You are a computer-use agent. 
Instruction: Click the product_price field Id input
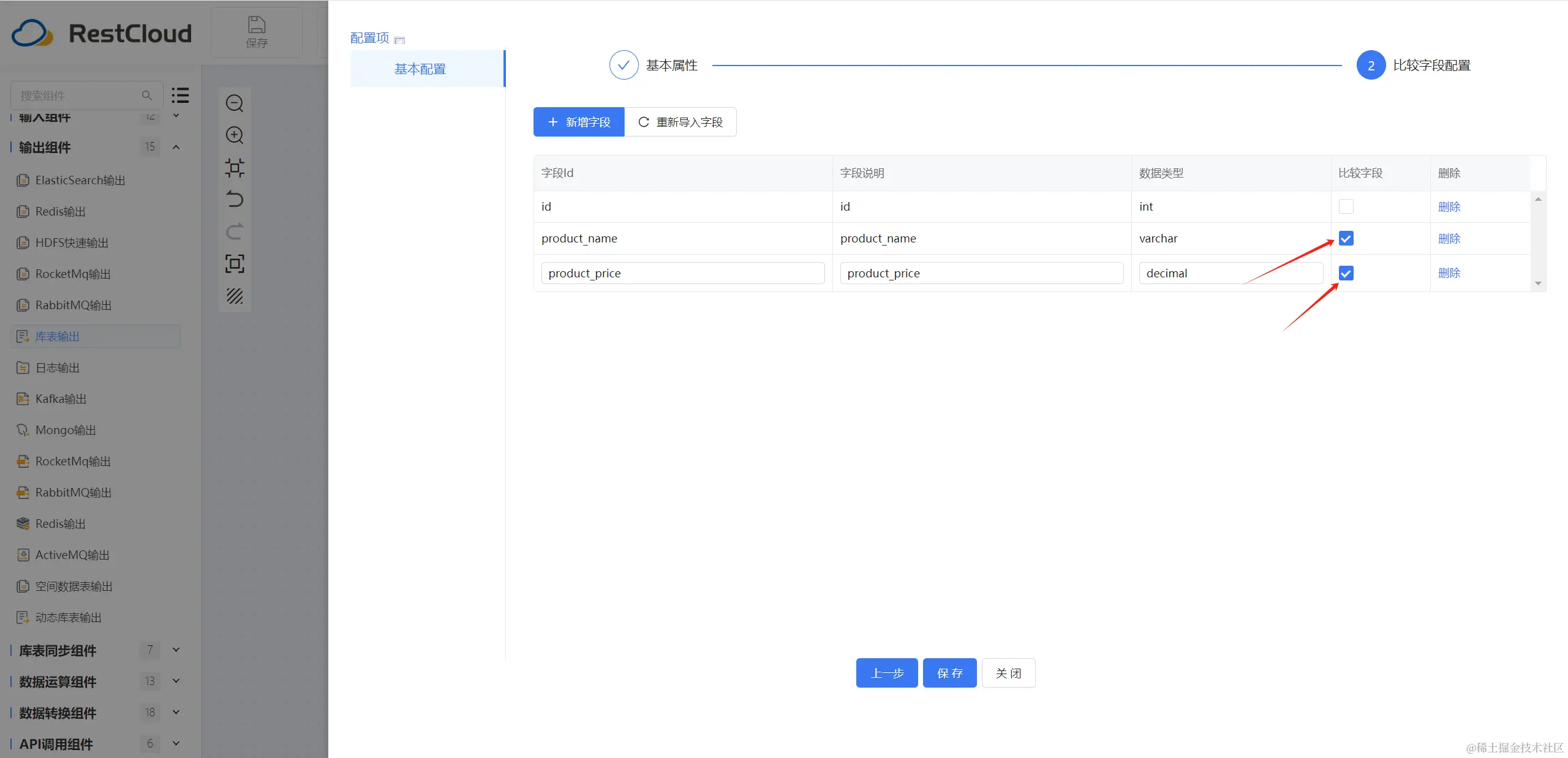pyautogui.click(x=682, y=273)
